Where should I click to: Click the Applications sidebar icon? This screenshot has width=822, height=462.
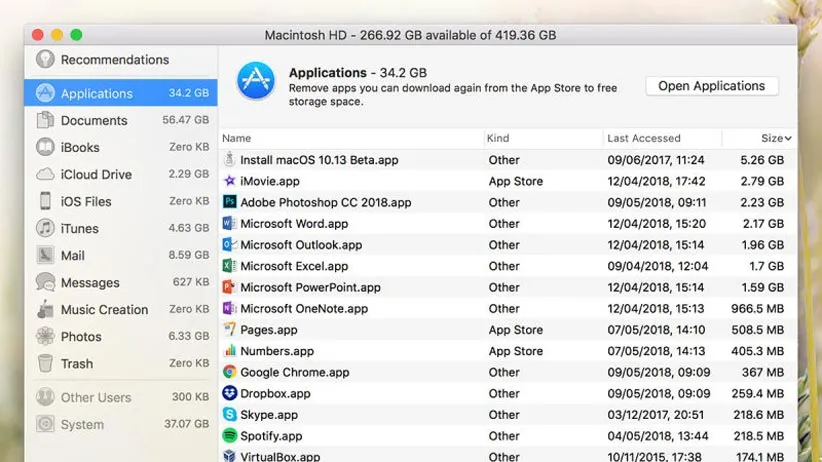pyautogui.click(x=45, y=93)
